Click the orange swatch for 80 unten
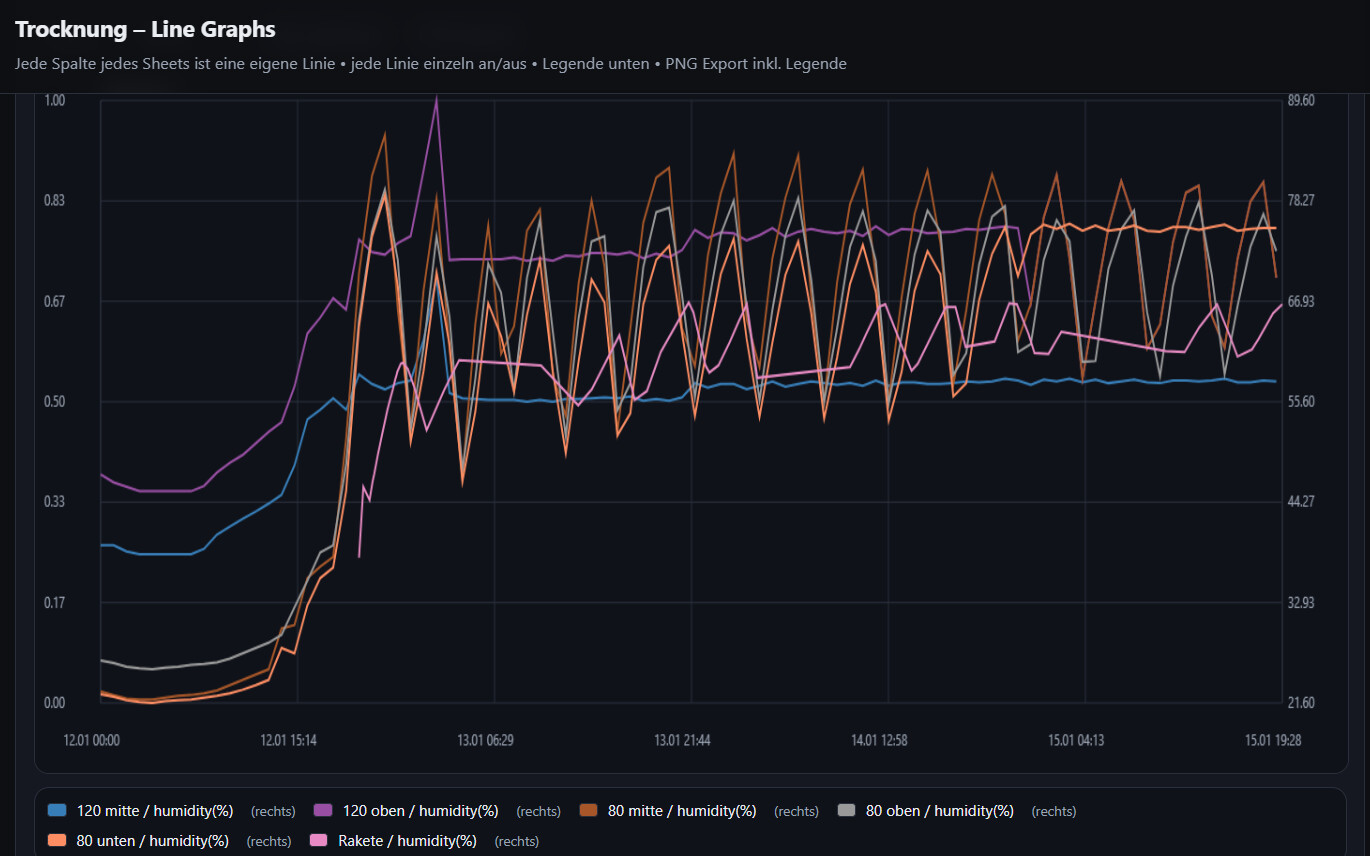Image resolution: width=1370 pixels, height=856 pixels. coord(58,840)
